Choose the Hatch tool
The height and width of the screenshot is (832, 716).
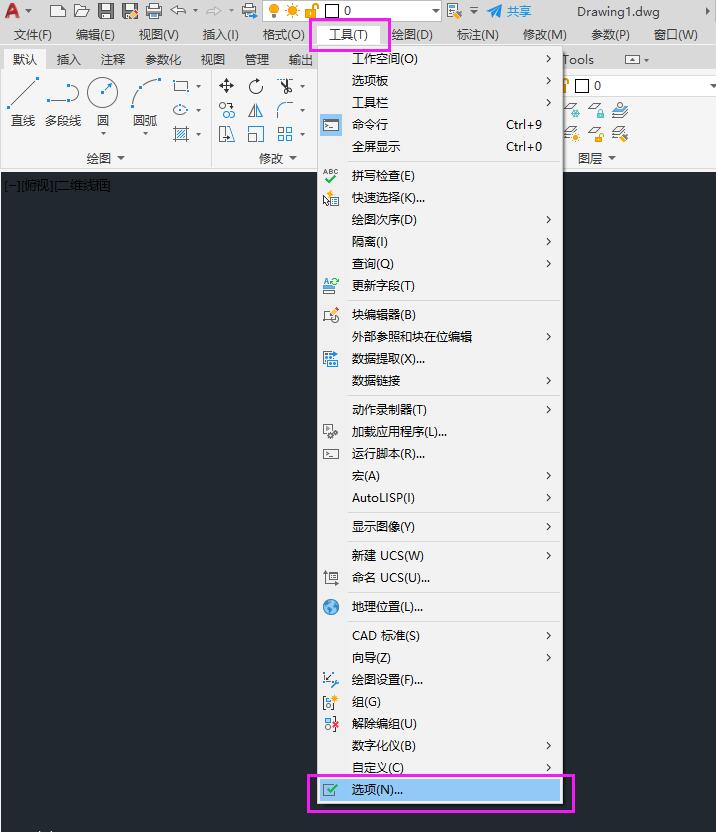[x=181, y=134]
